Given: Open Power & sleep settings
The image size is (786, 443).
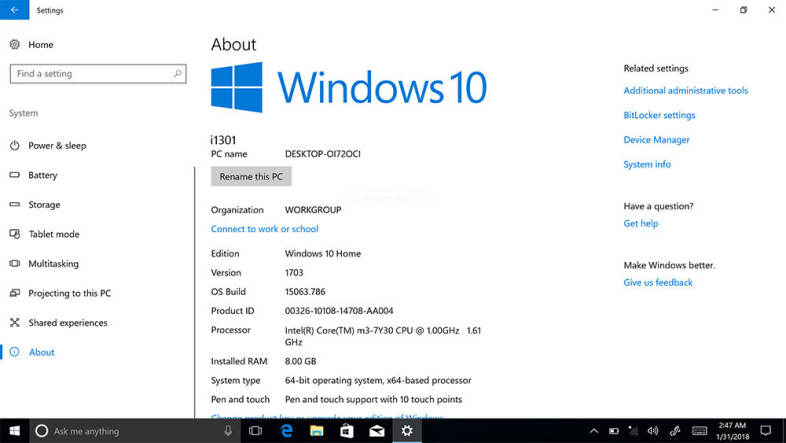Looking at the screenshot, I should [x=57, y=146].
